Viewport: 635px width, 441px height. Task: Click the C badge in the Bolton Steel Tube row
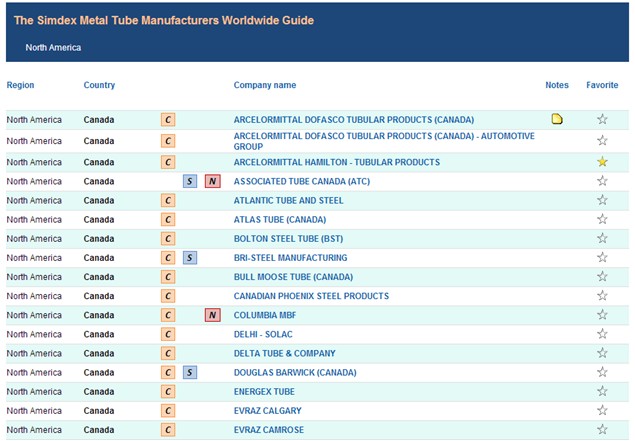(x=168, y=239)
